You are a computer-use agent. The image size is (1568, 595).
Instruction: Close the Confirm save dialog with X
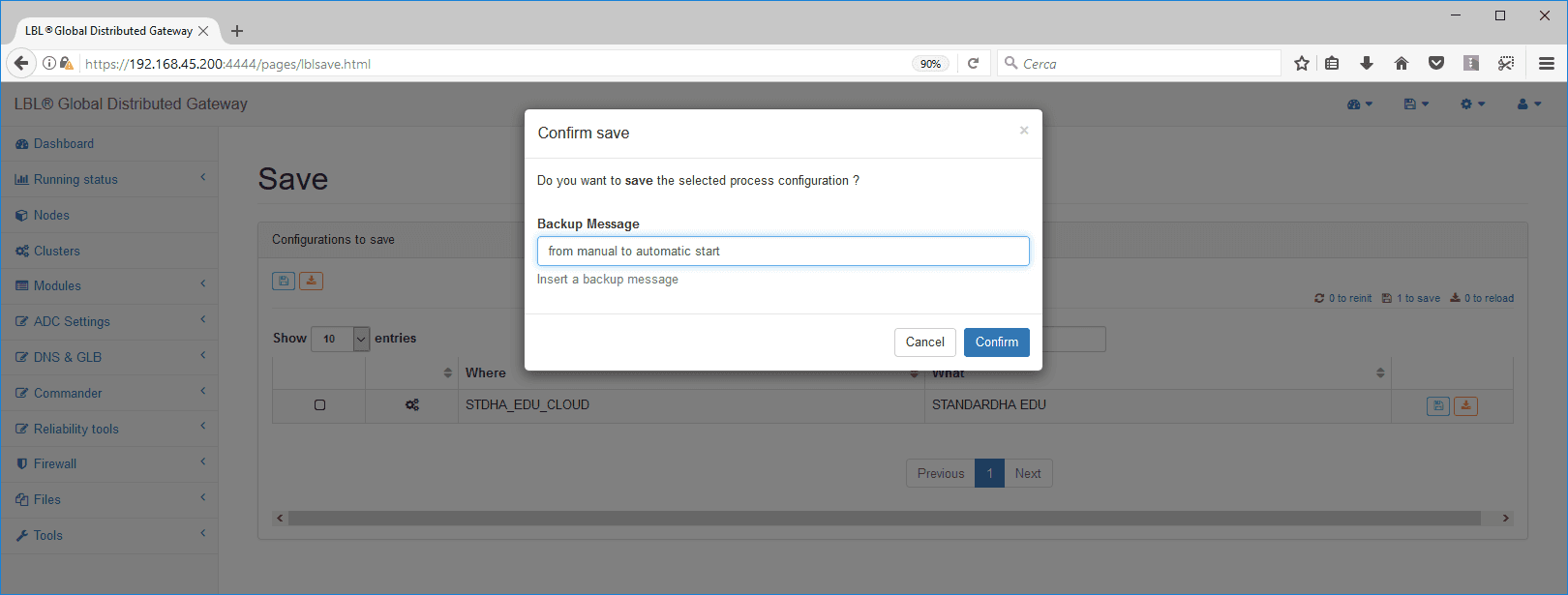pyautogui.click(x=1023, y=131)
